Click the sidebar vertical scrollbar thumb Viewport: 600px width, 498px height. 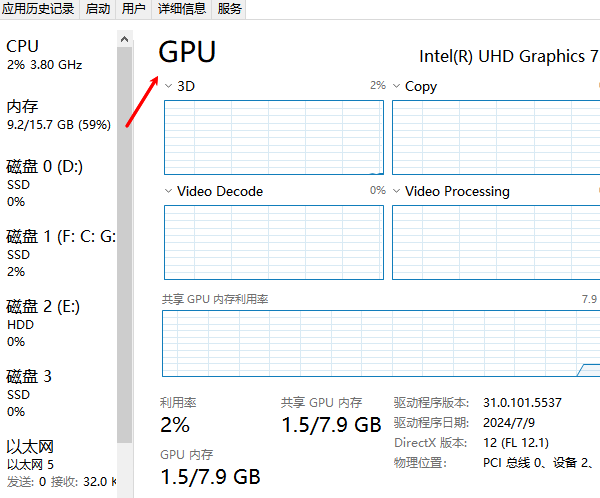pyautogui.click(x=125, y=250)
